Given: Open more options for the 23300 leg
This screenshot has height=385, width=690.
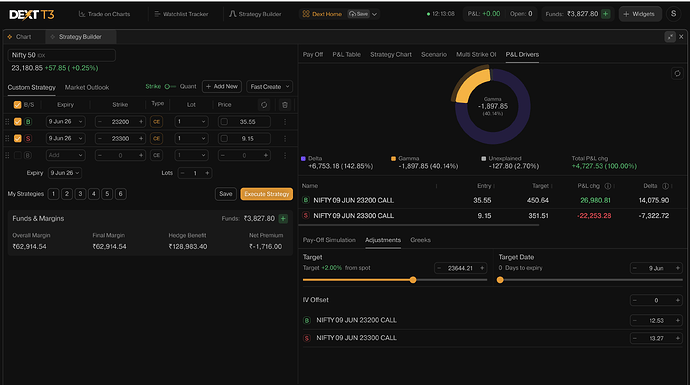Looking at the screenshot, I should [285, 139].
